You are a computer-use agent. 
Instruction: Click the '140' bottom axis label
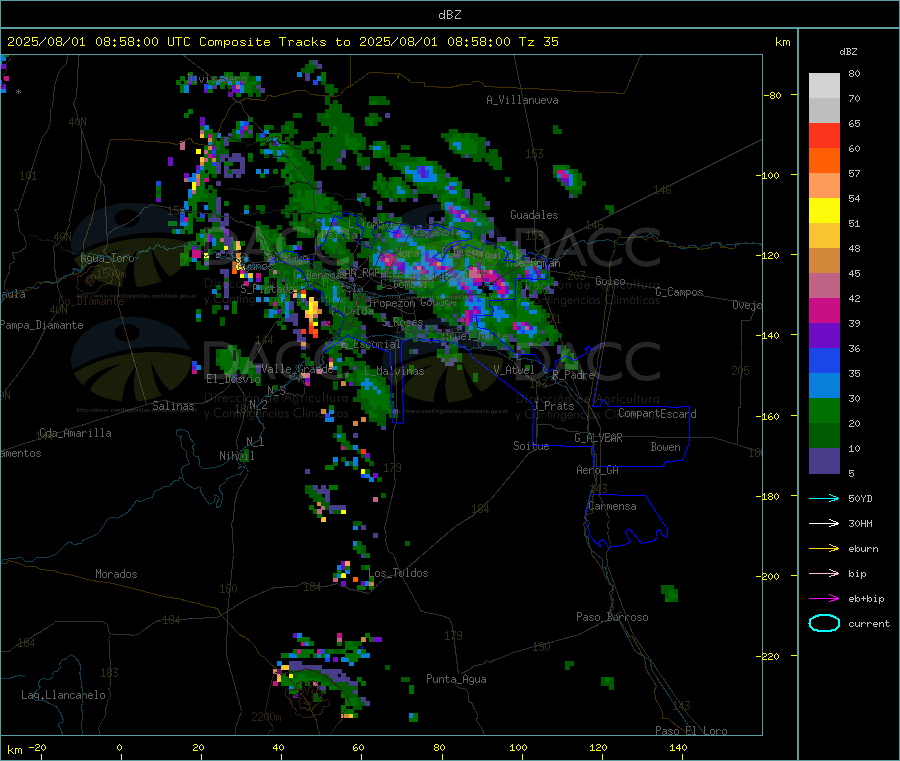(678, 748)
